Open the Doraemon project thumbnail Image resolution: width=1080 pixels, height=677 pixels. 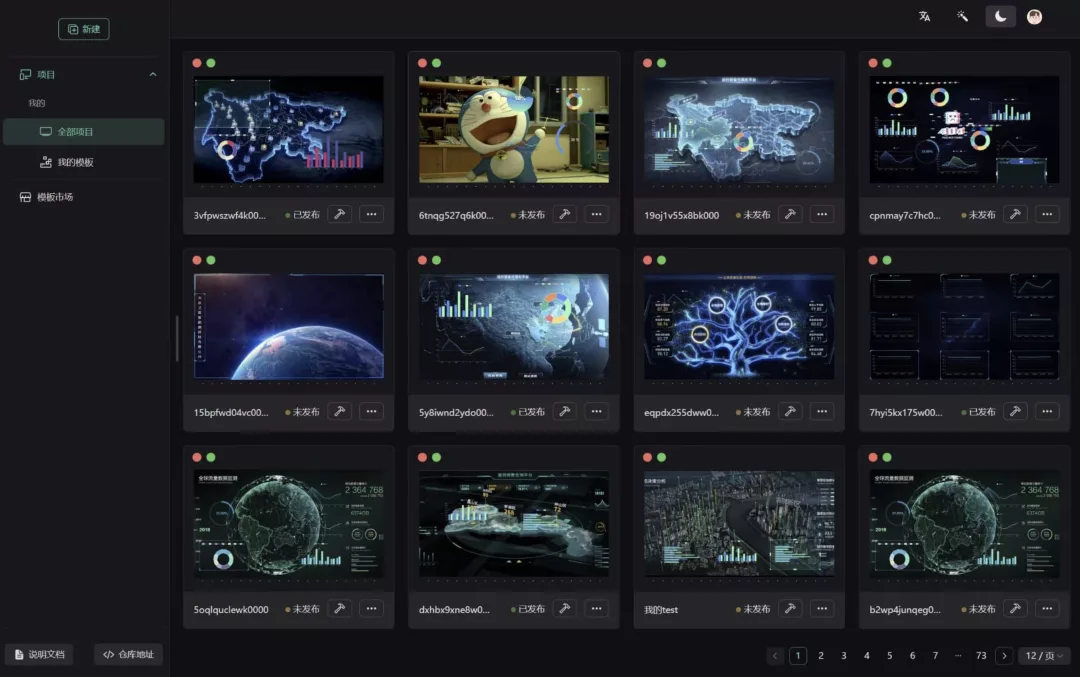click(513, 130)
